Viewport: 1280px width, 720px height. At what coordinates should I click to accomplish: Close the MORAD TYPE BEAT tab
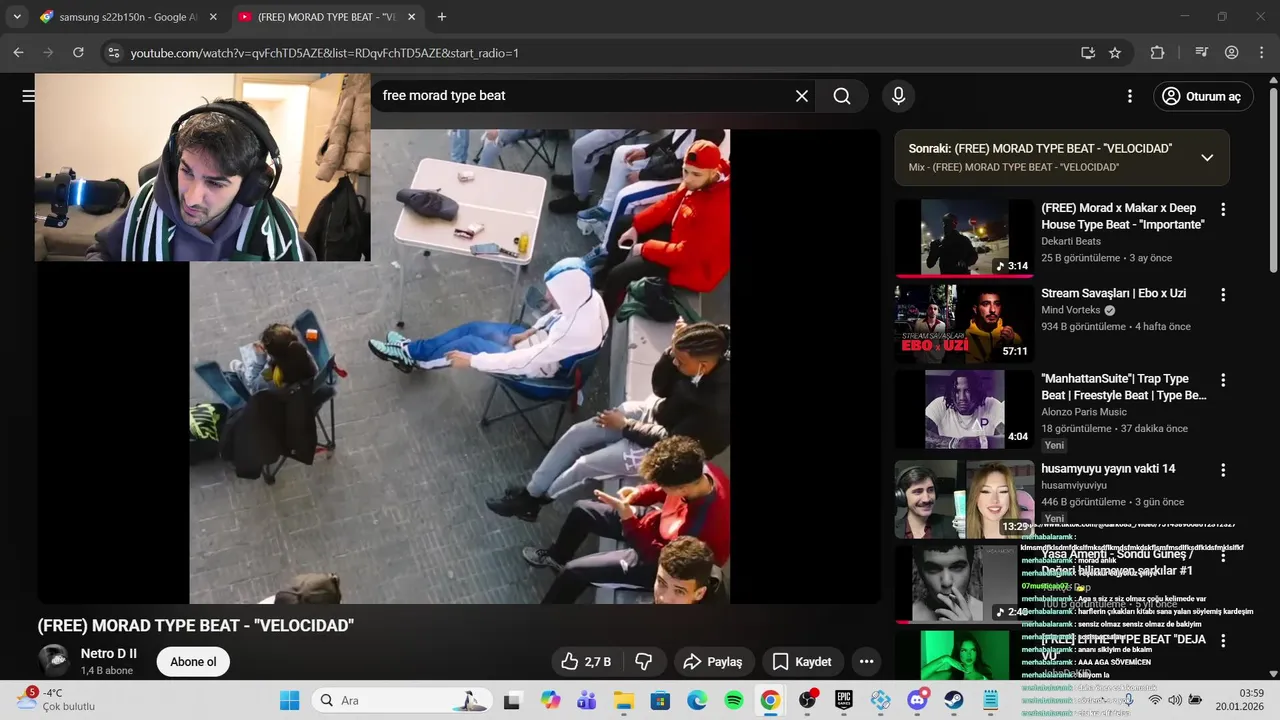(x=411, y=17)
